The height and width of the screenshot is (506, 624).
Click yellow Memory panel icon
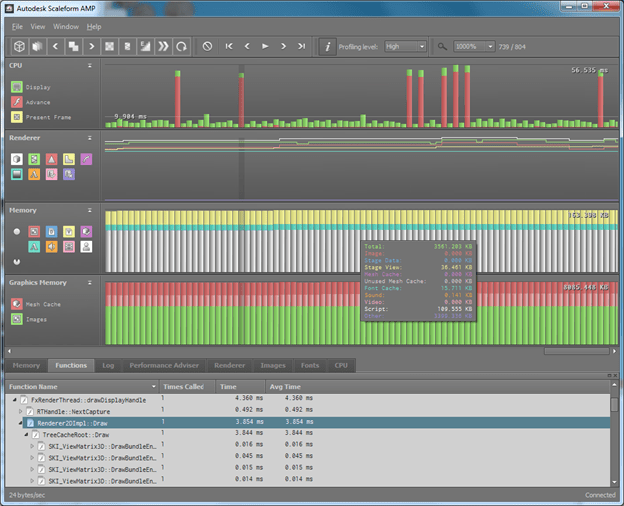pyautogui.click(x=69, y=232)
